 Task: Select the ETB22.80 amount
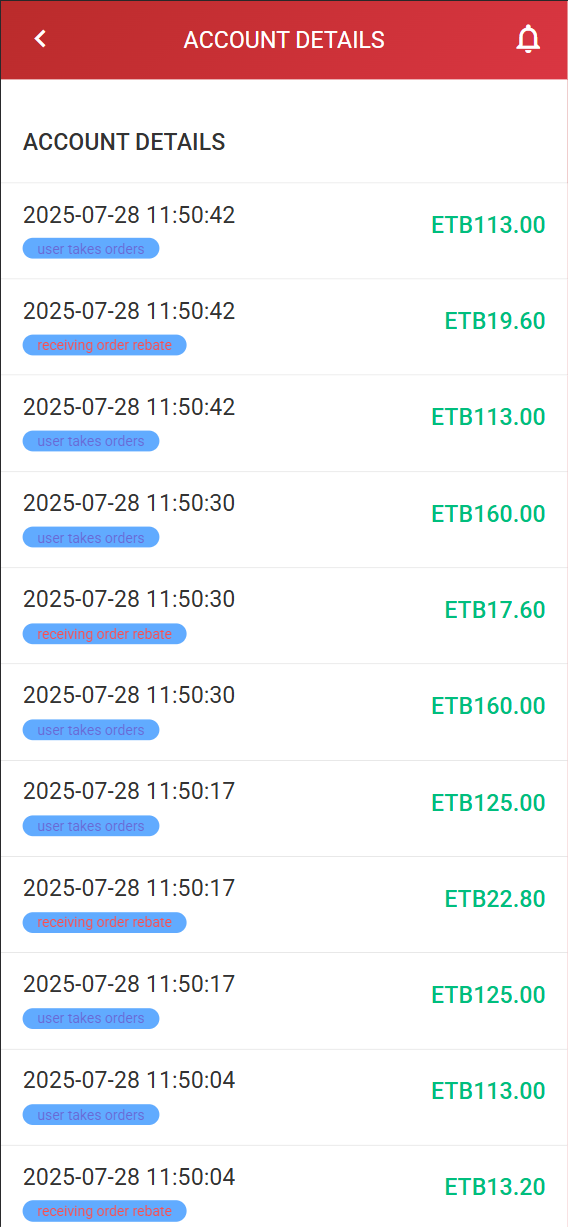[495, 899]
